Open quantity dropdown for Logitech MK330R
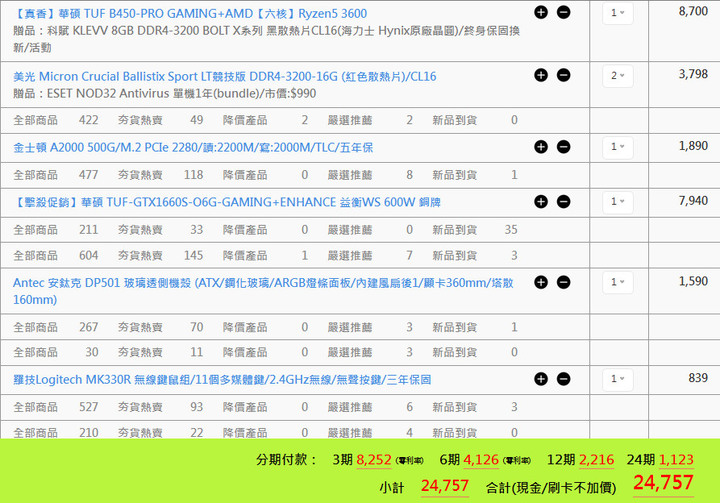The width and height of the screenshot is (720, 503). [x=618, y=379]
